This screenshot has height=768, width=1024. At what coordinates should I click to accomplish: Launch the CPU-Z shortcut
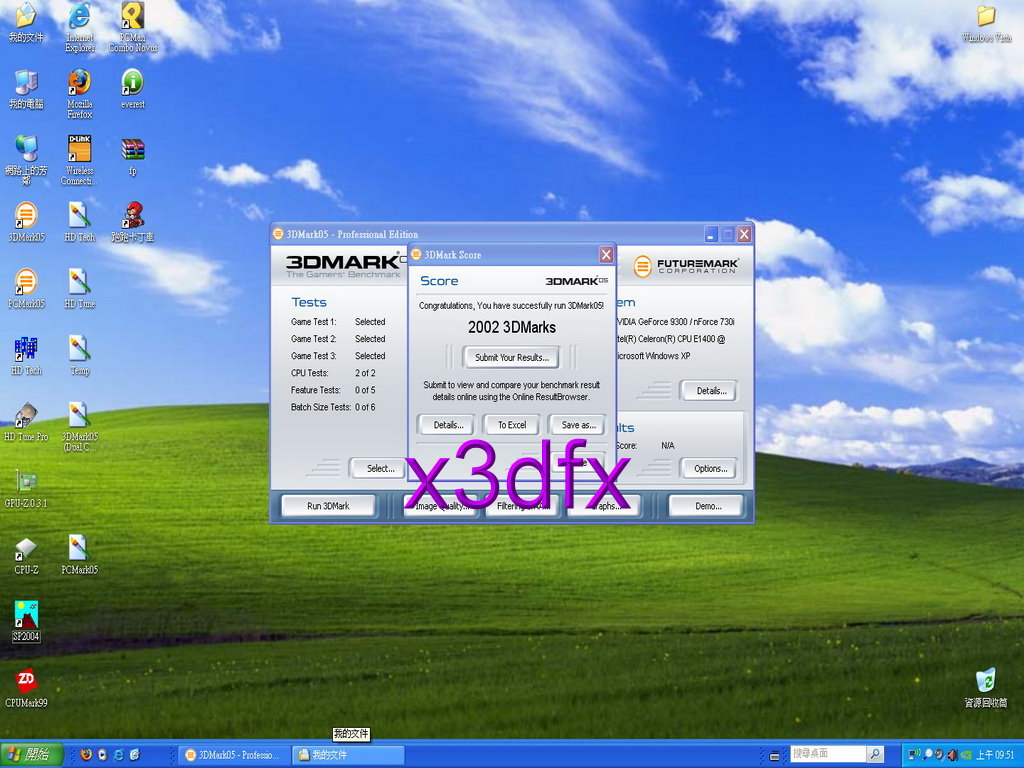tap(25, 555)
